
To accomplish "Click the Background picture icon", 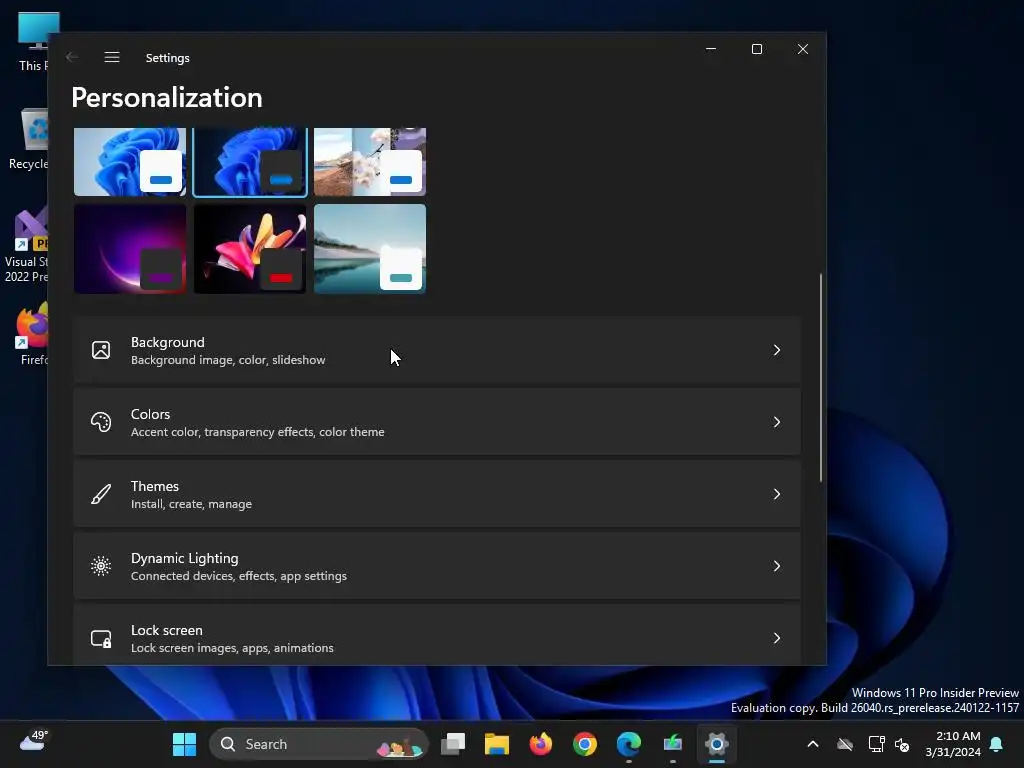I will [101, 350].
